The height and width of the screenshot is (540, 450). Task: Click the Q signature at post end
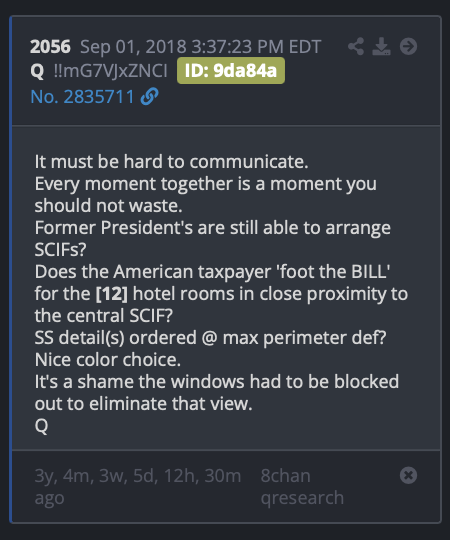click(41, 426)
